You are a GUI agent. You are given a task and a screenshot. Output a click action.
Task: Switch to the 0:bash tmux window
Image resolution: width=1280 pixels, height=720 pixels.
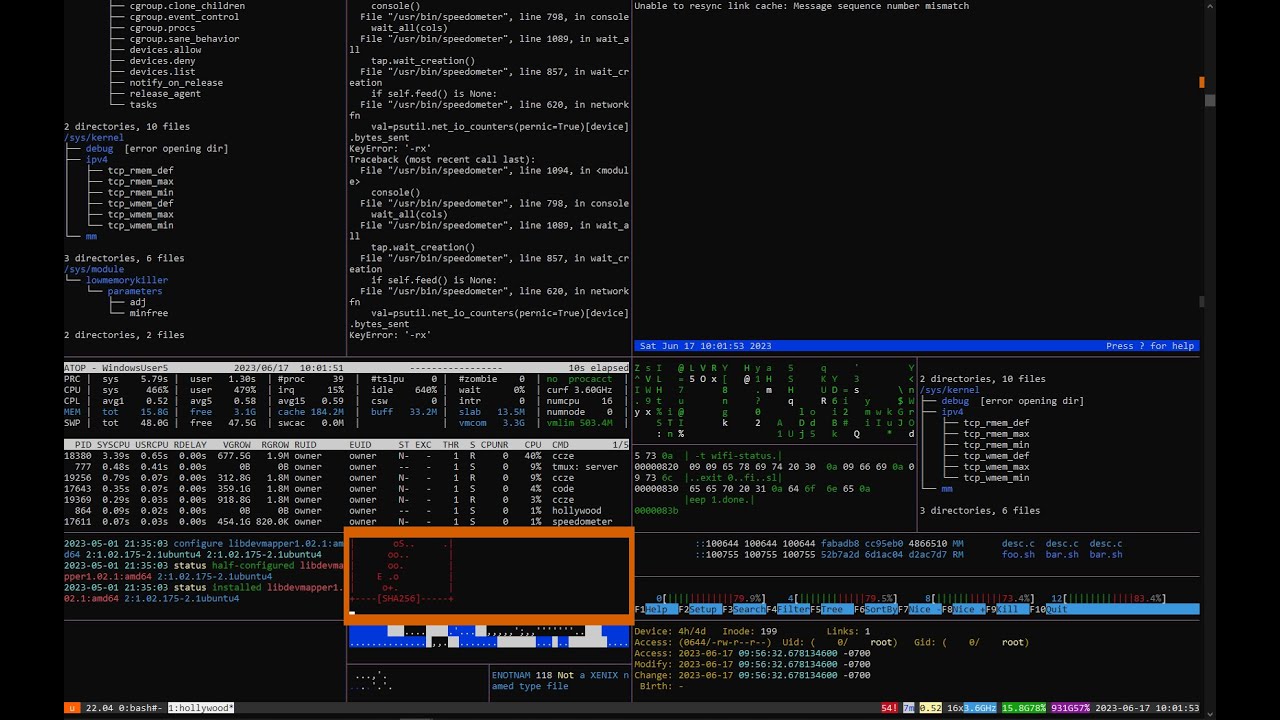(139, 708)
